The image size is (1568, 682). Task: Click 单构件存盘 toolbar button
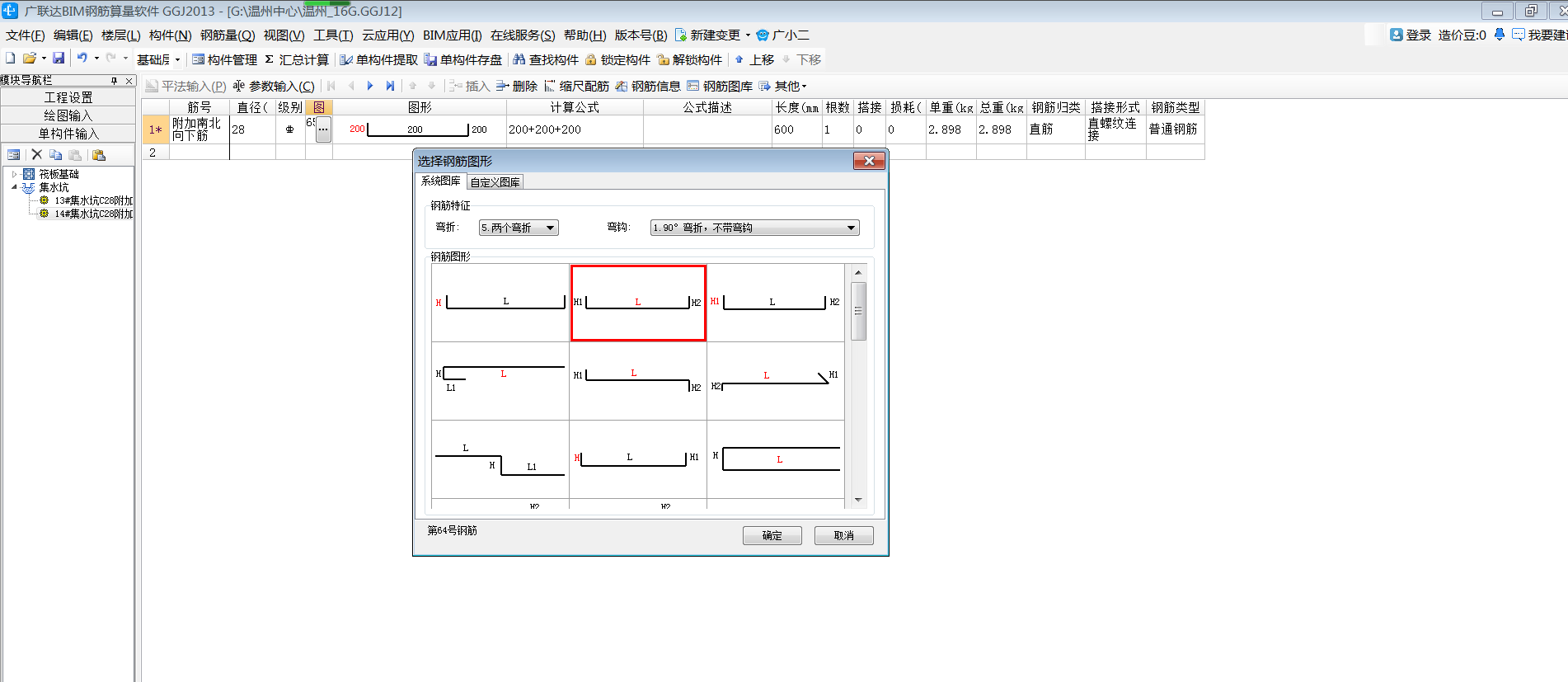pyautogui.click(x=463, y=59)
